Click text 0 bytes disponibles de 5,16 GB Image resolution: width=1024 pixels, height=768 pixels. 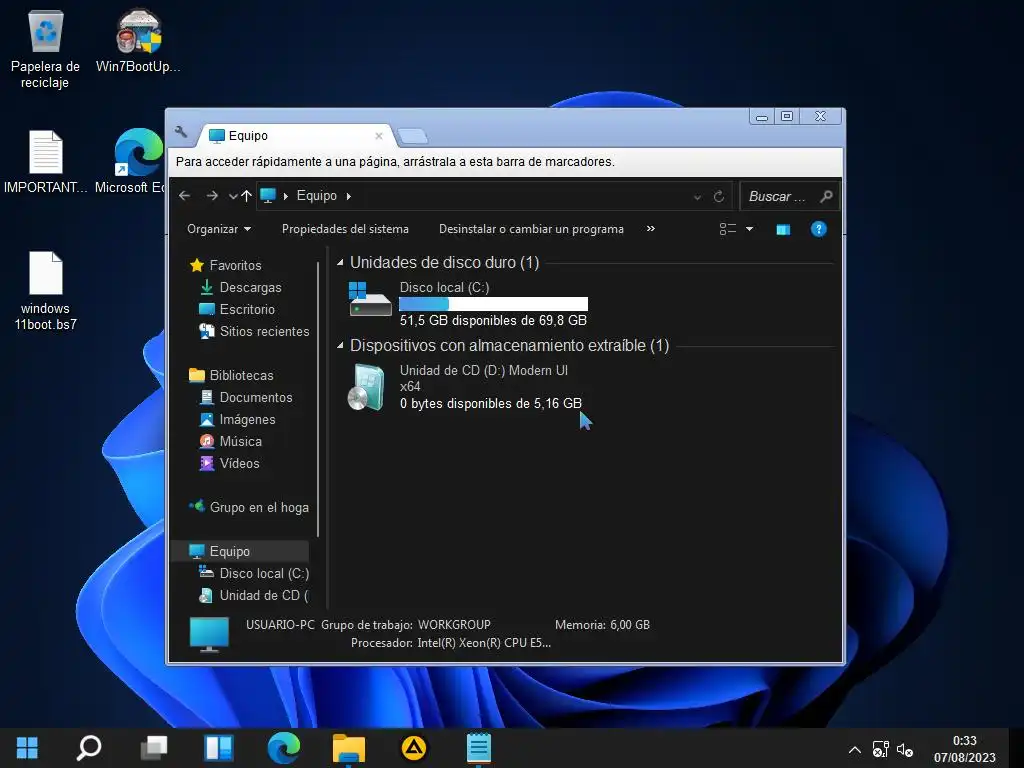pos(490,404)
